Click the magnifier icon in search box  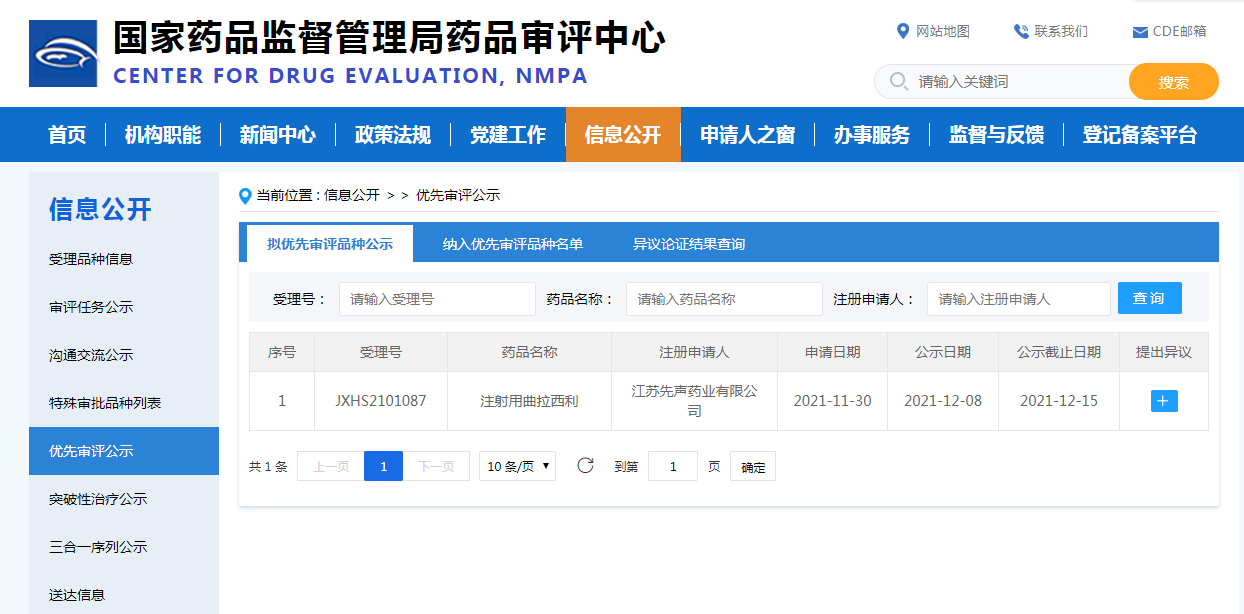[898, 81]
